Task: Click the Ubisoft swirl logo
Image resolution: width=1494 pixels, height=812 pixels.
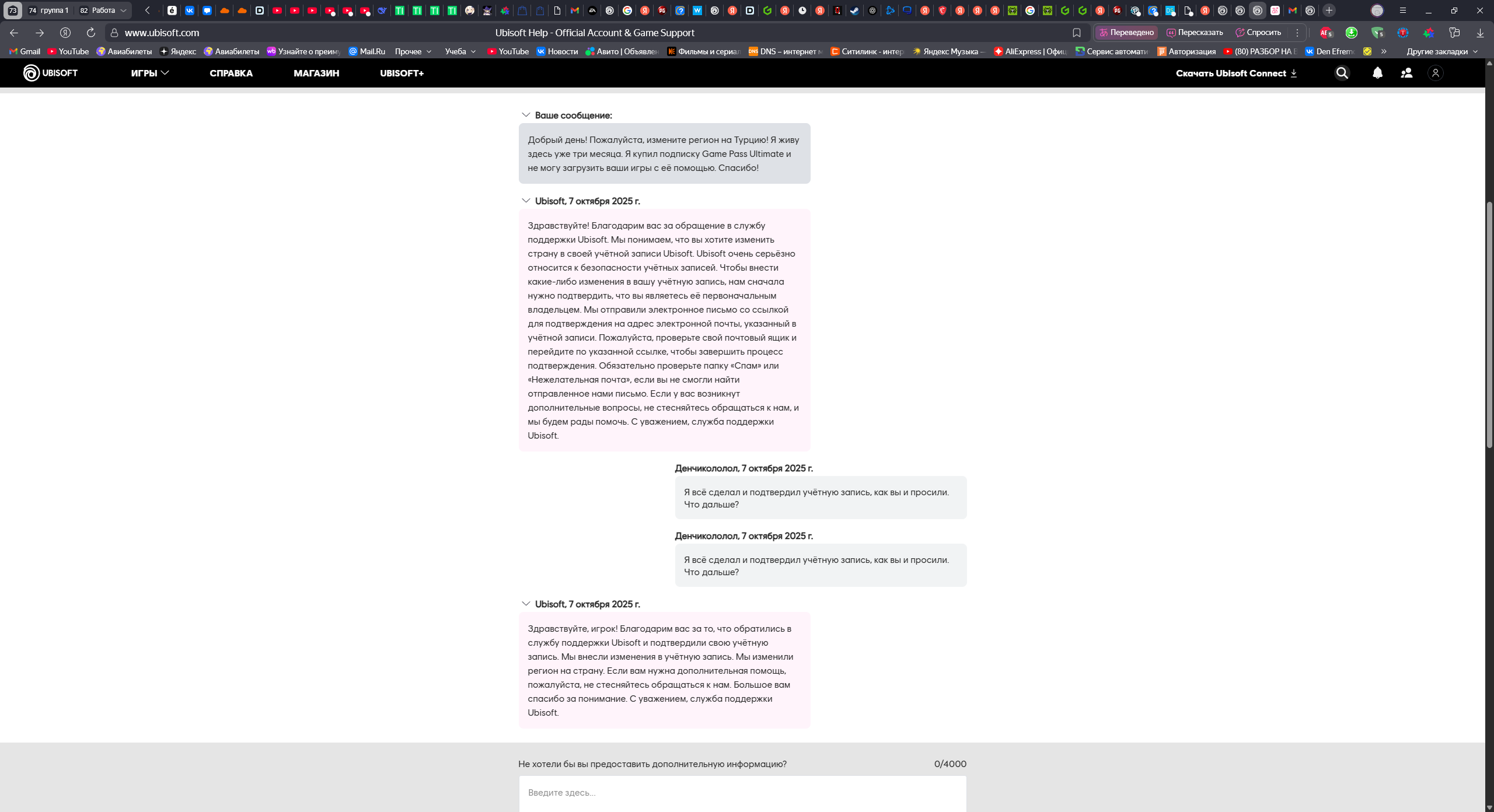Action: pyautogui.click(x=32, y=73)
